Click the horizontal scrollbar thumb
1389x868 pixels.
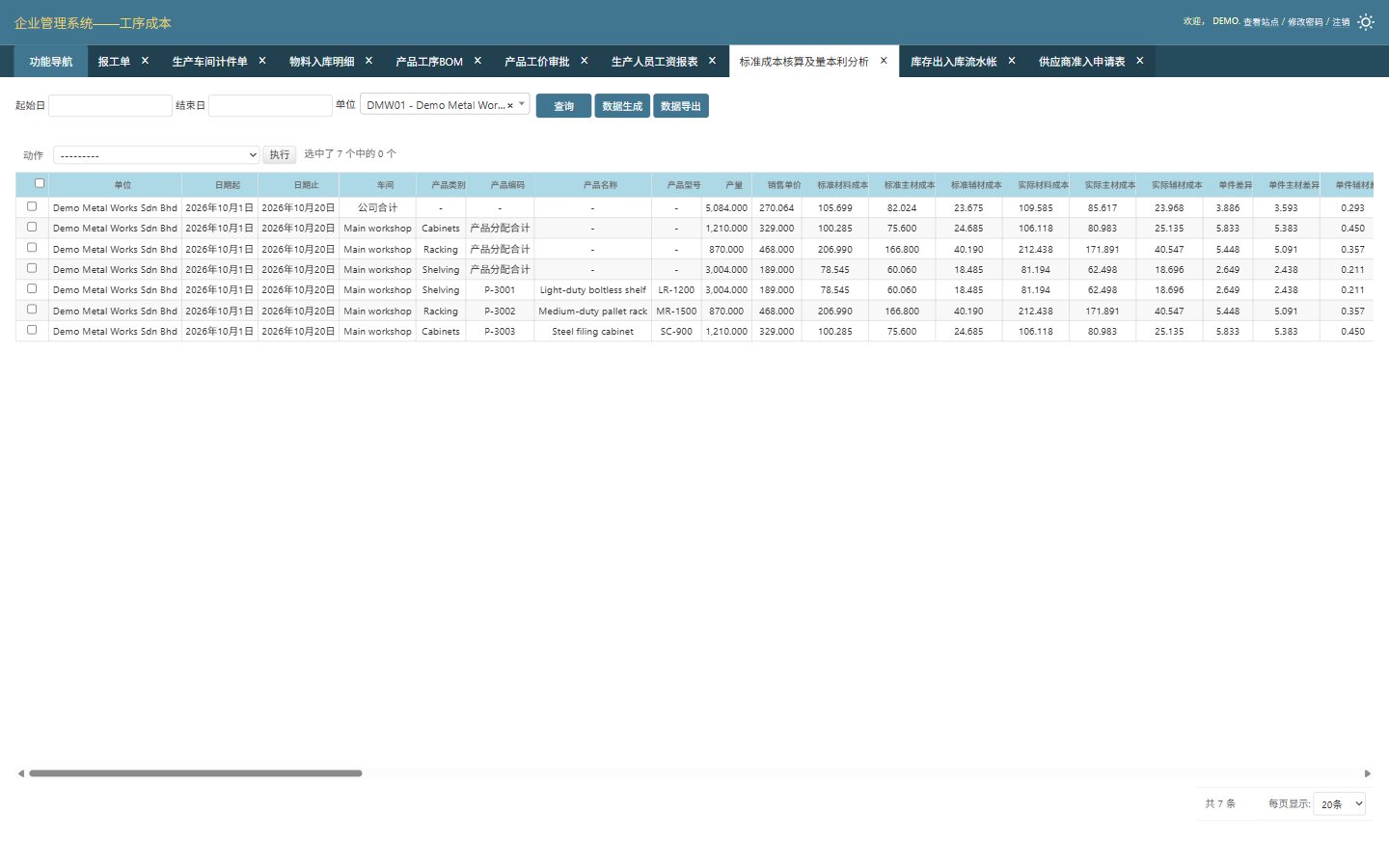point(196,773)
